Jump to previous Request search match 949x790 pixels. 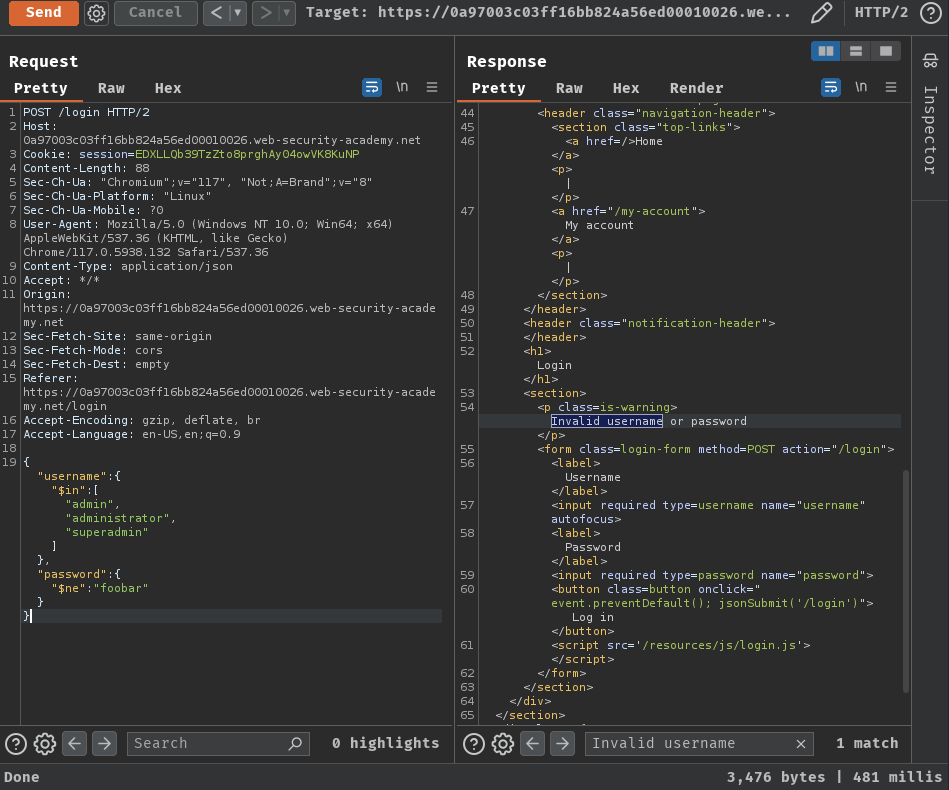coord(74,743)
